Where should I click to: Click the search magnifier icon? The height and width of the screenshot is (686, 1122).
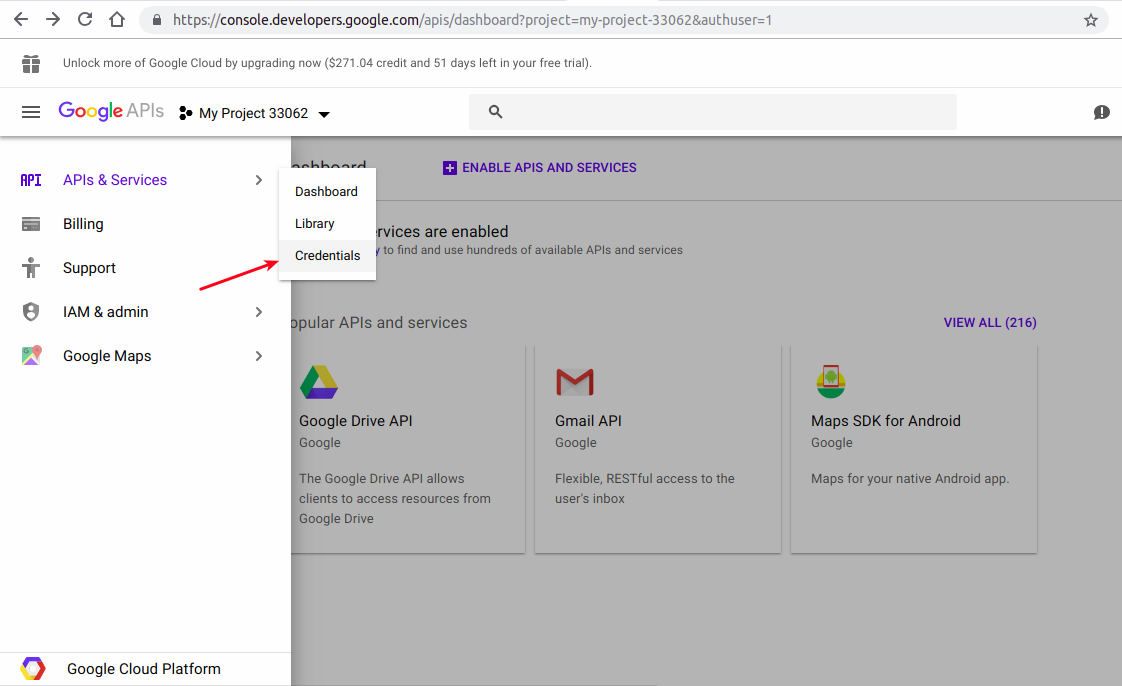pos(495,112)
